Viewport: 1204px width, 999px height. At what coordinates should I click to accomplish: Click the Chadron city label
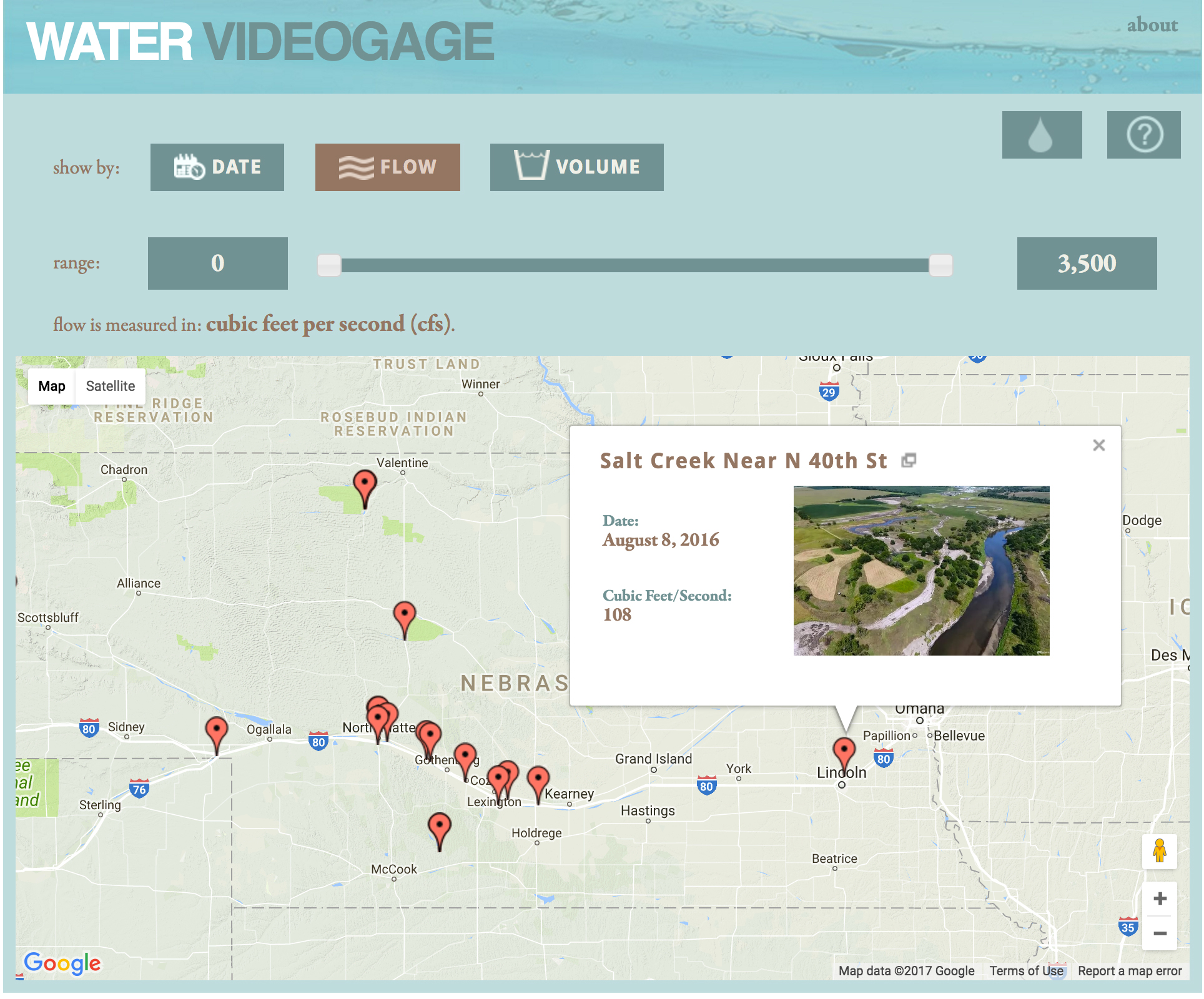[x=124, y=470]
